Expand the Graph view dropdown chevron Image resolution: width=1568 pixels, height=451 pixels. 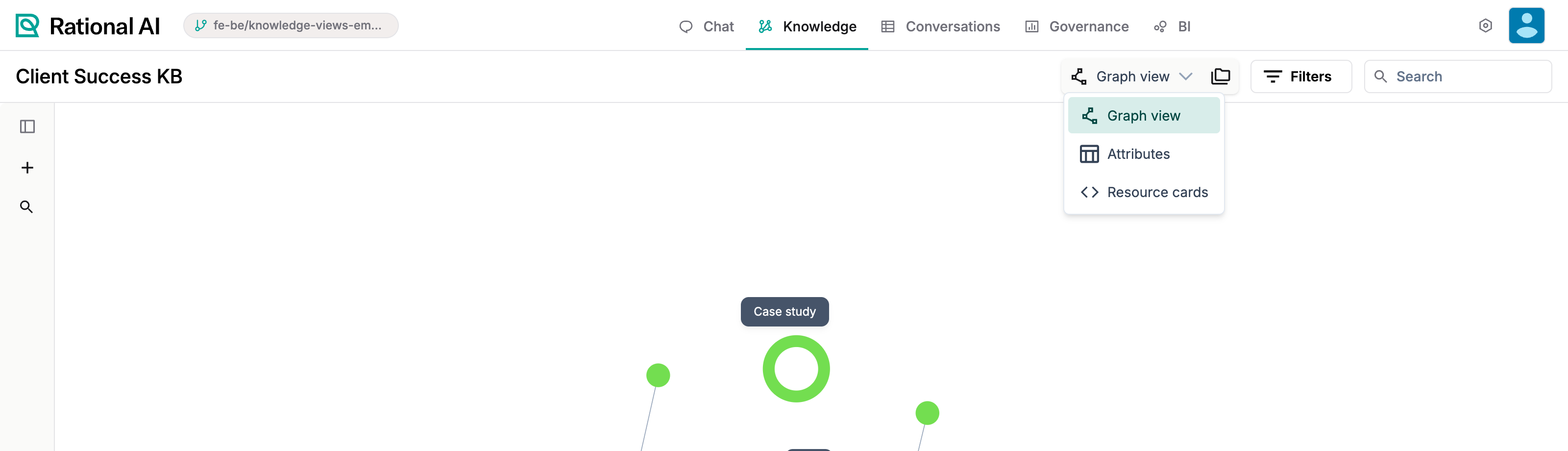coord(1185,76)
